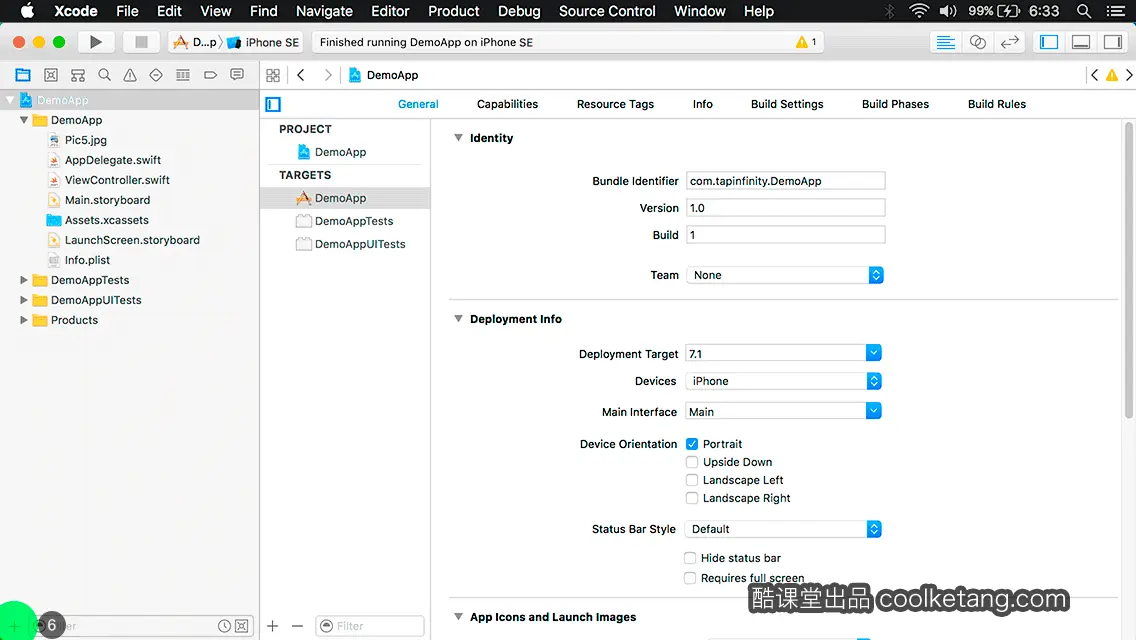Remove the selected target with minus
Viewport: 1136px width, 640px height.
[x=297, y=626]
